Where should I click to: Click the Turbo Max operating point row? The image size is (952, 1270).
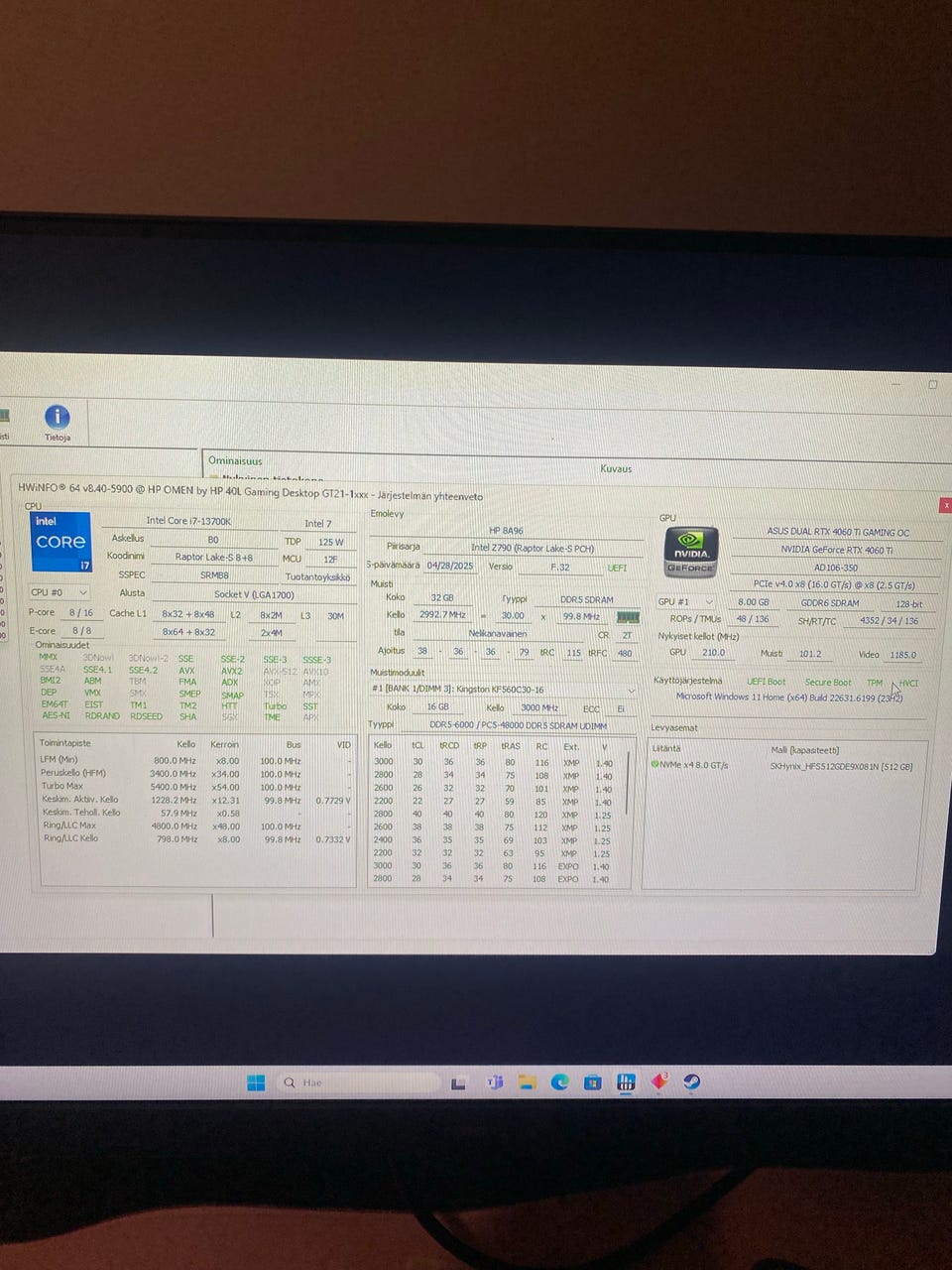(195, 786)
